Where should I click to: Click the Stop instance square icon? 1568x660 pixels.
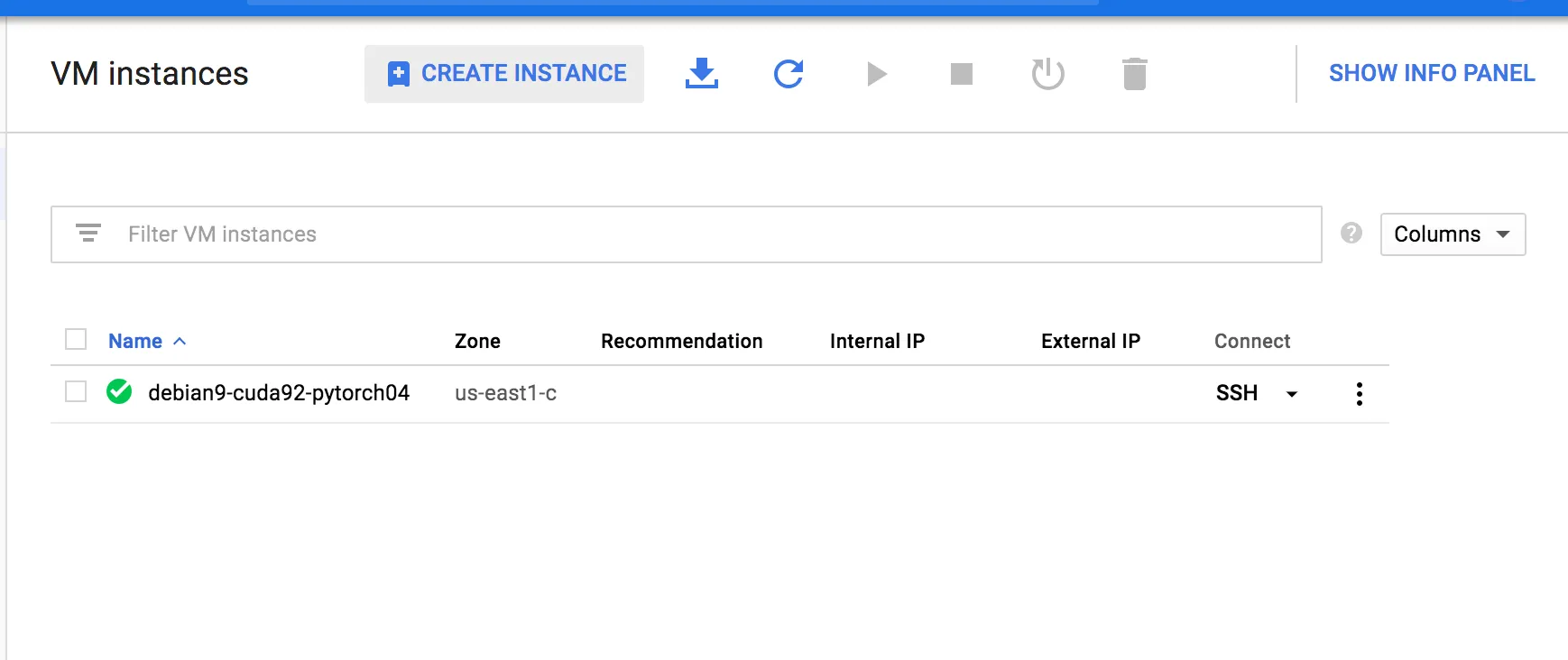coord(962,74)
